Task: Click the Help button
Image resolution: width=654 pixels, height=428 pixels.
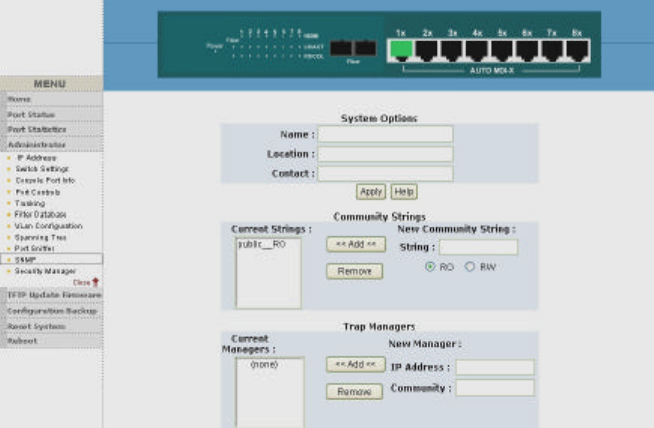Action: point(404,191)
